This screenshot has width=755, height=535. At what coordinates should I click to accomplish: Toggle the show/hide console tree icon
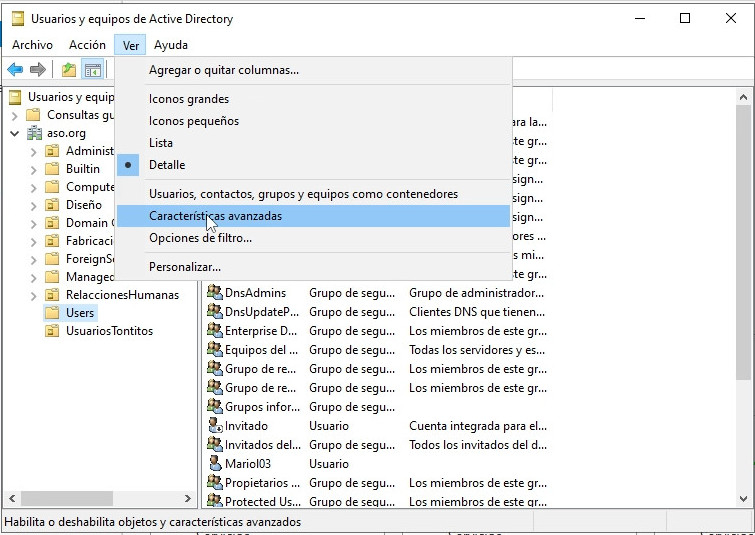click(x=92, y=70)
